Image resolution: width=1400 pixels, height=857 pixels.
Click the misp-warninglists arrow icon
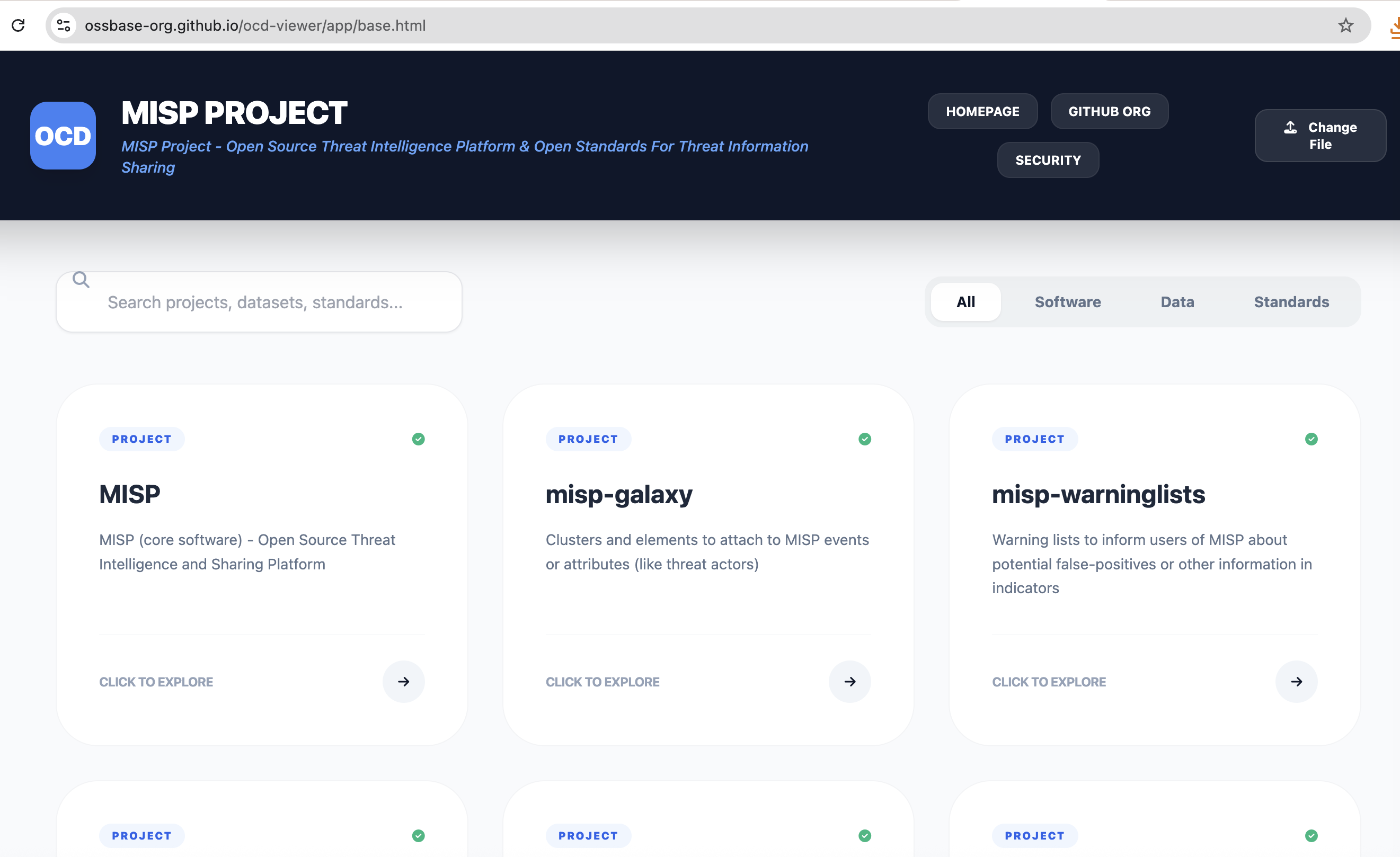[1296, 682]
